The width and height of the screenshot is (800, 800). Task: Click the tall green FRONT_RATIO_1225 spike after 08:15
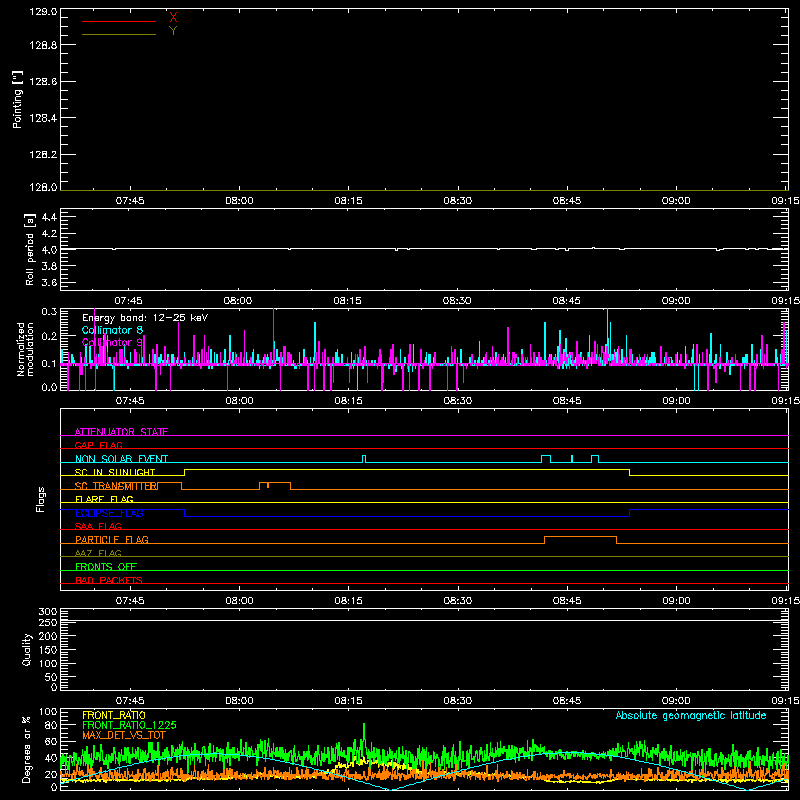[364, 735]
